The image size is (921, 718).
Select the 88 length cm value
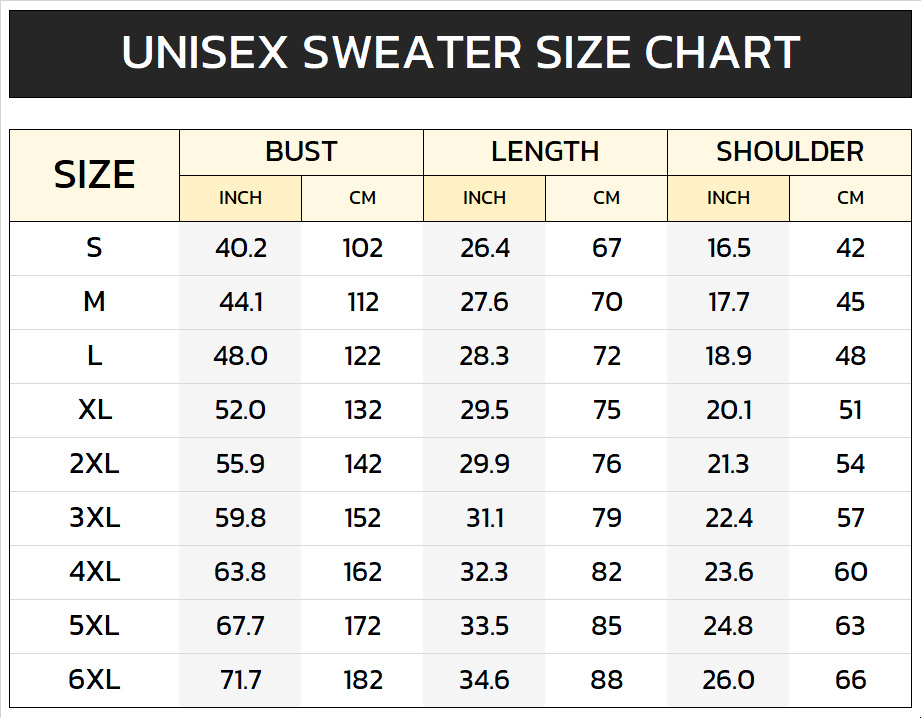point(606,680)
